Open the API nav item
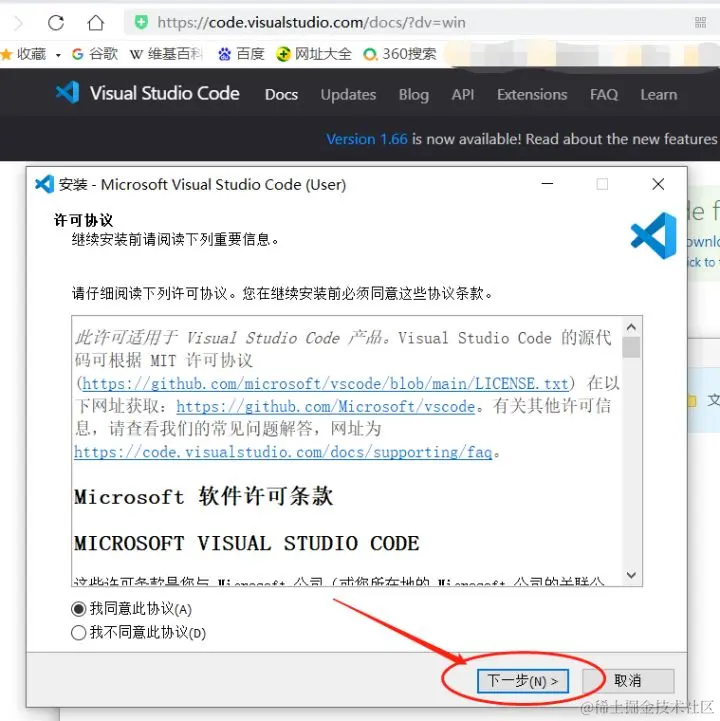Screen dimensions: 720x721 click(463, 94)
